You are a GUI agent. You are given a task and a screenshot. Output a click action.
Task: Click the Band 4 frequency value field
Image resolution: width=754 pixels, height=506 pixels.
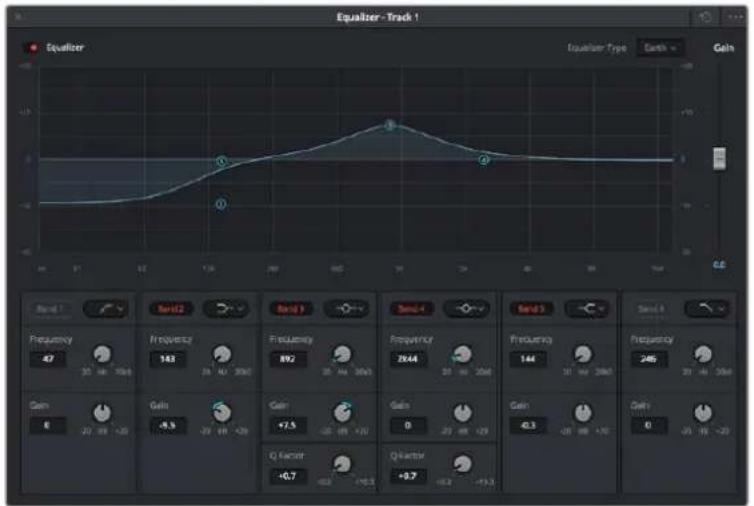coord(408,359)
